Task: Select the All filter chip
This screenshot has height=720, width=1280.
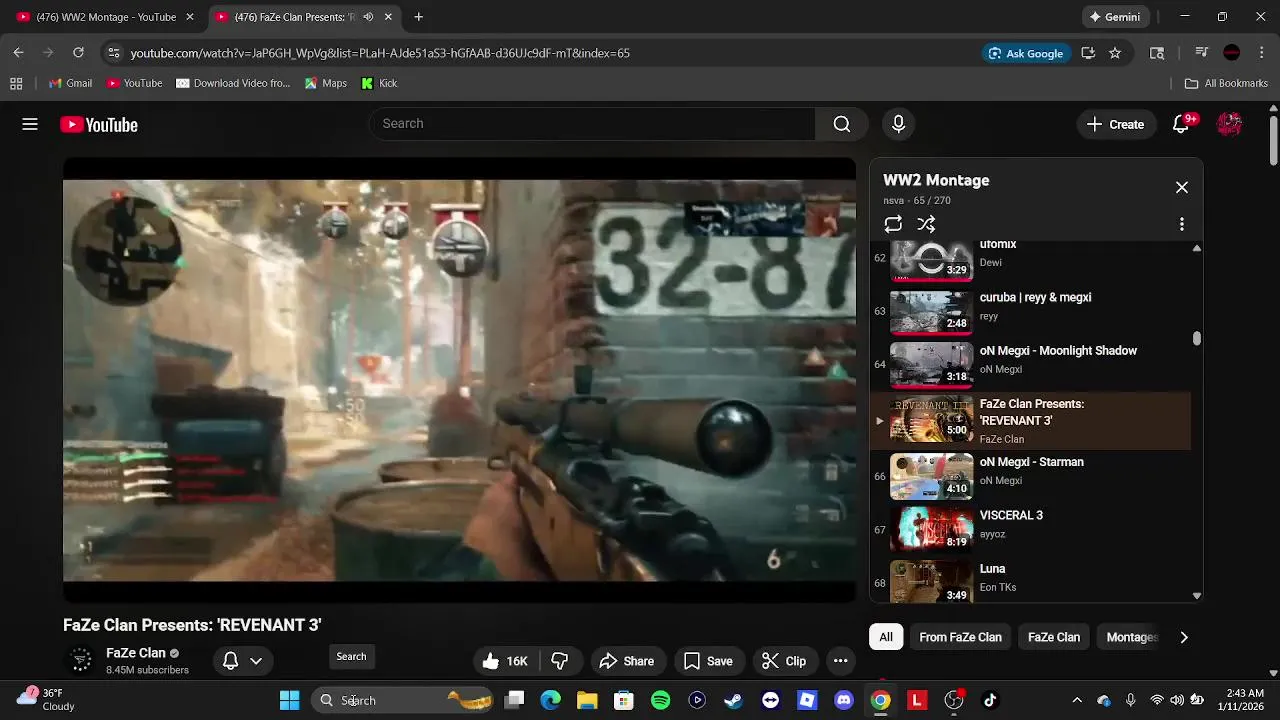Action: click(886, 637)
